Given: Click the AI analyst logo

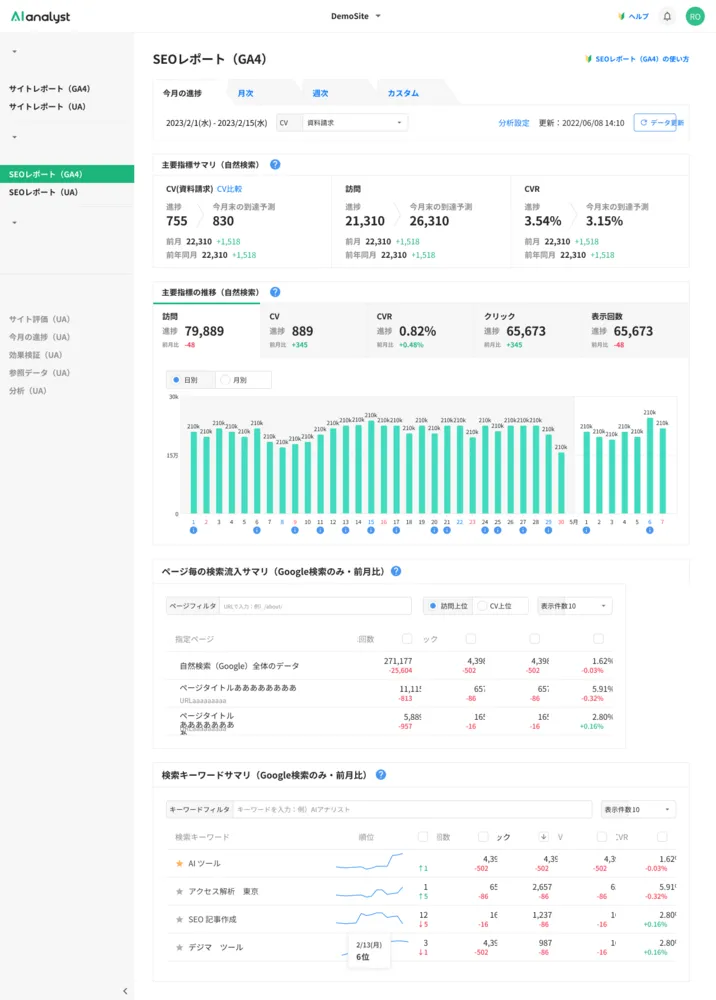Looking at the screenshot, I should point(41,17).
